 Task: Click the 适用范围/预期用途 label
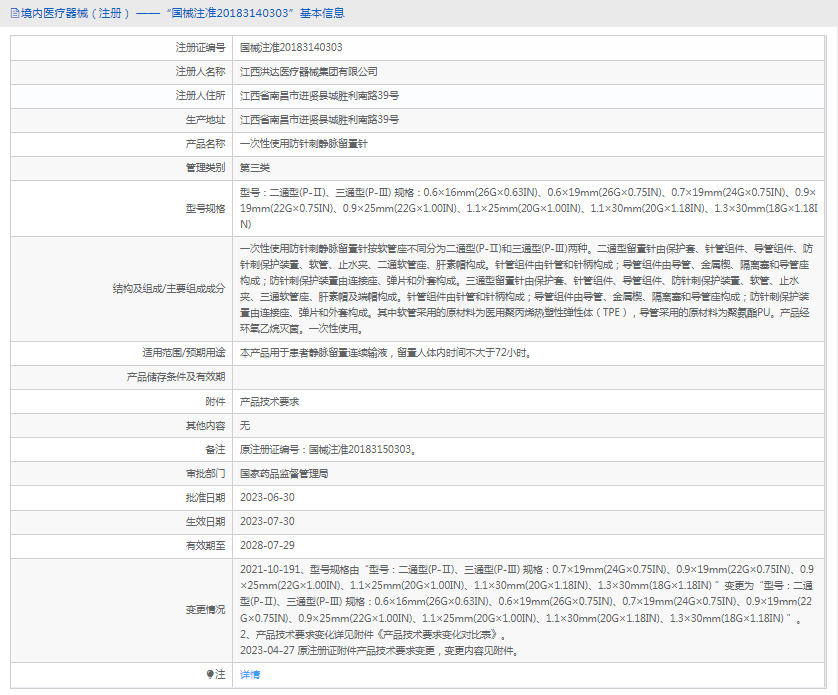point(184,353)
